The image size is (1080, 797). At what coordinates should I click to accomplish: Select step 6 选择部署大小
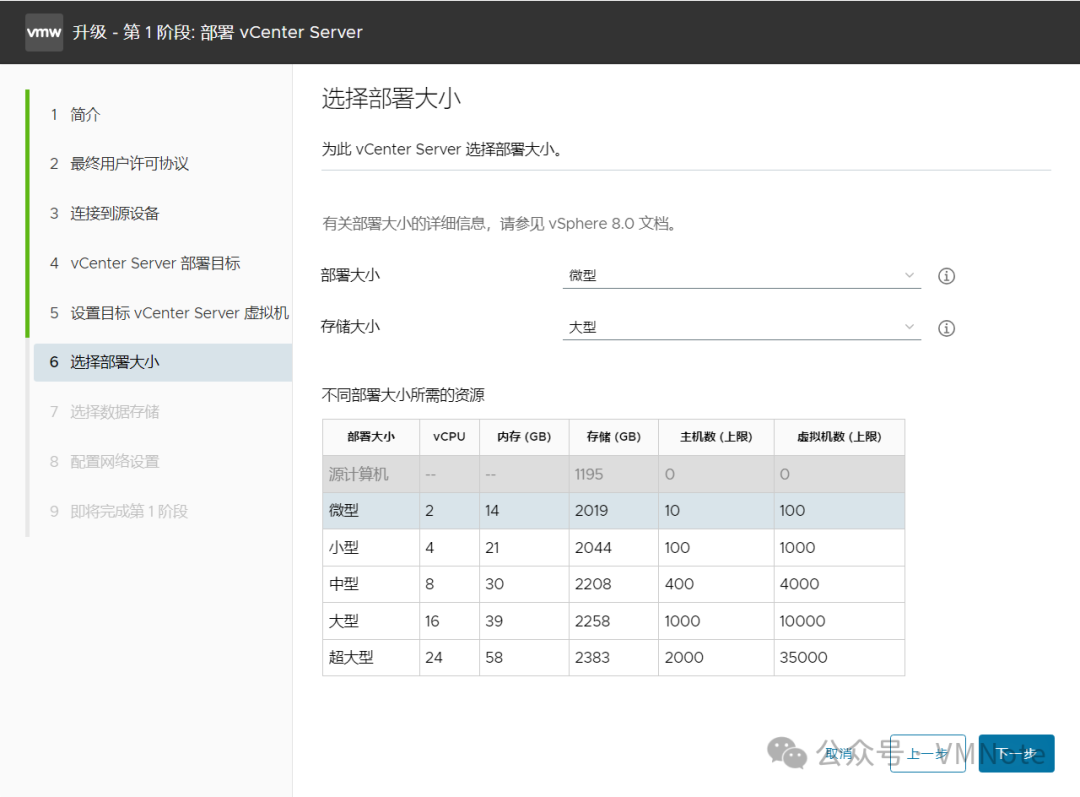[x=163, y=362]
